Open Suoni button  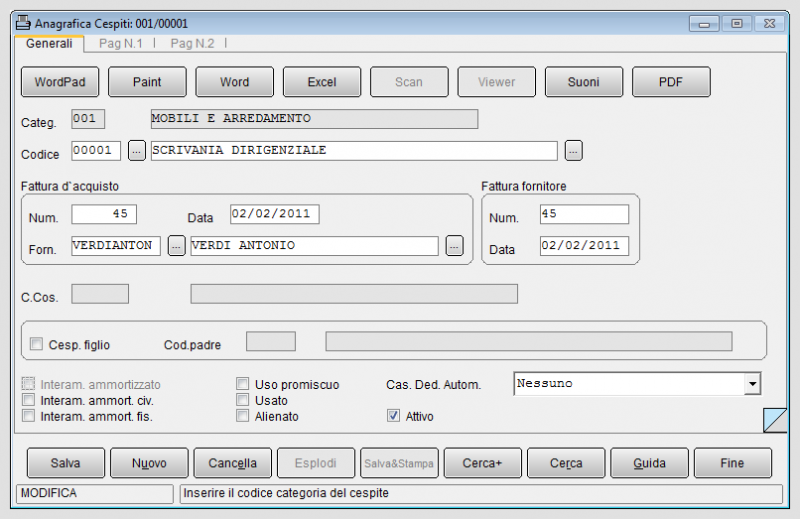point(584,82)
